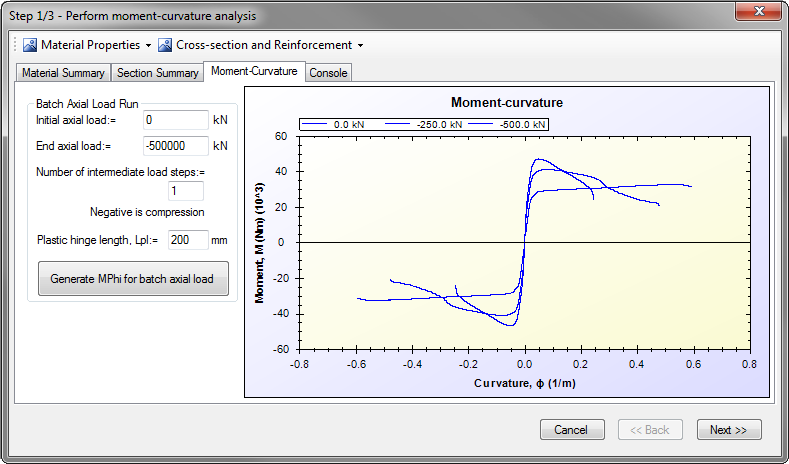Close the Step 1/3 dialog window
Image resolution: width=789 pixels, height=464 pixels.
(759, 12)
